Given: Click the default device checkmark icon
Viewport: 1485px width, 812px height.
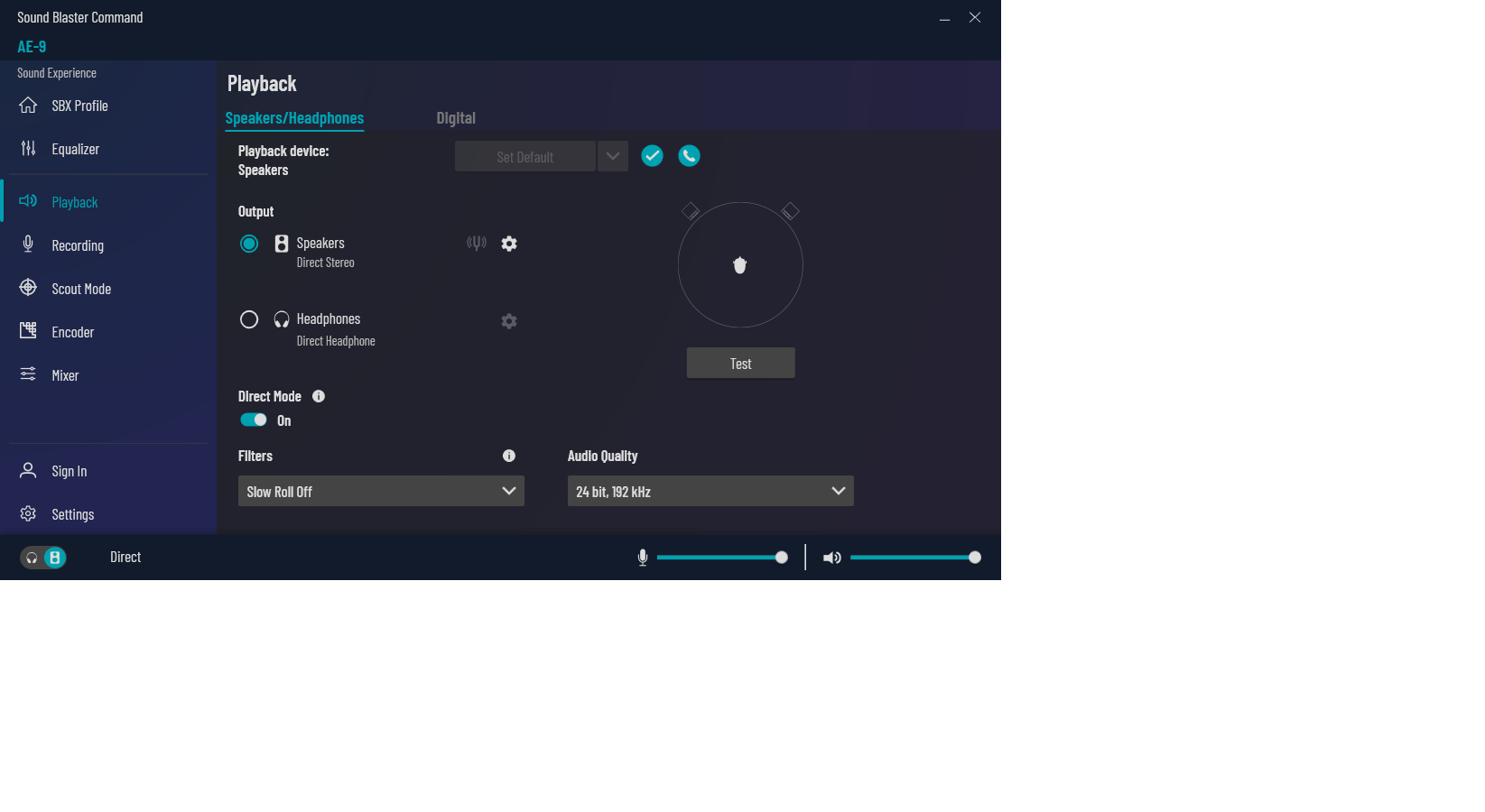Looking at the screenshot, I should pos(652,156).
